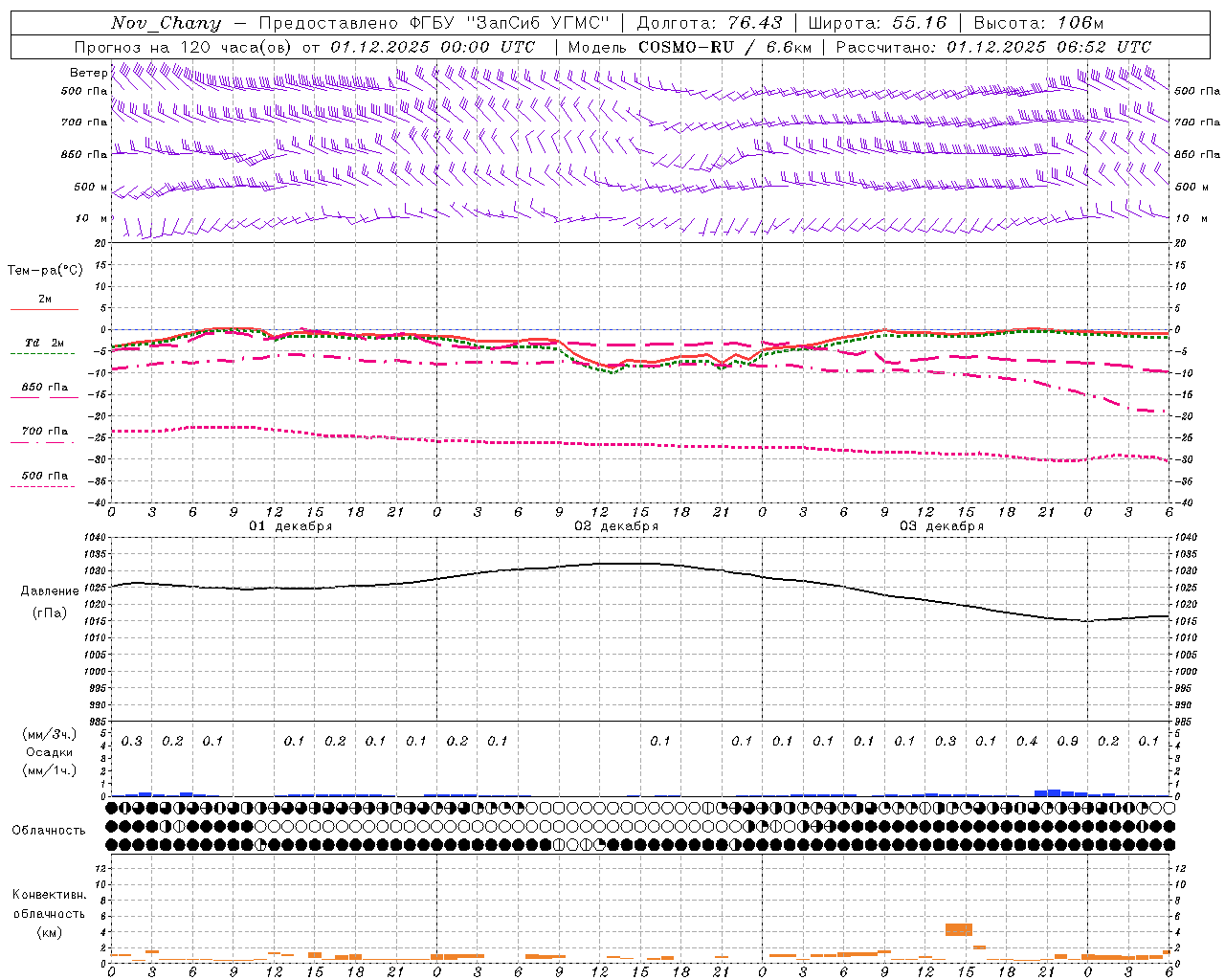Click the Td 2м legend entry
The height and width of the screenshot is (980, 1225).
(x=44, y=343)
